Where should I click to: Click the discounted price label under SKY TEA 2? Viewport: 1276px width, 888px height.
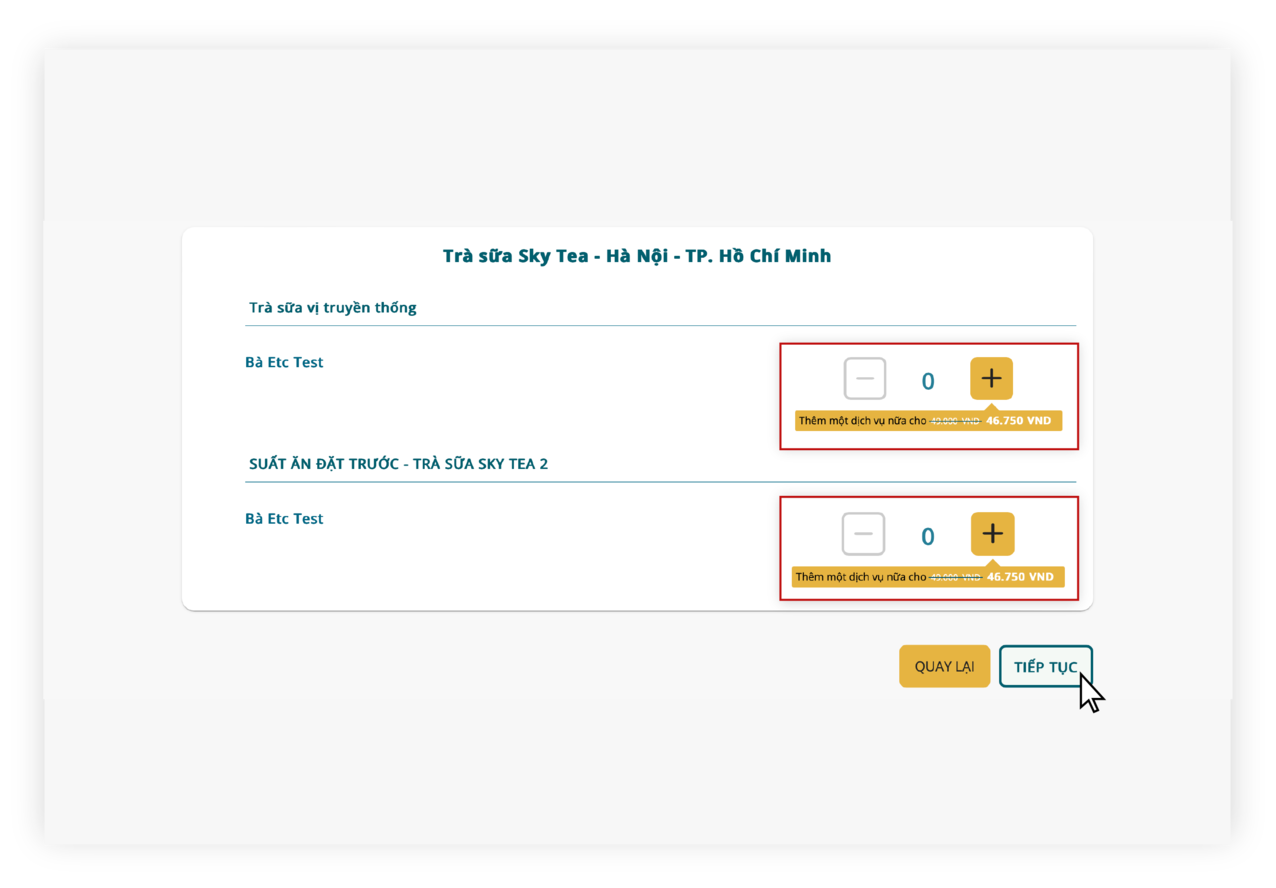point(1020,576)
